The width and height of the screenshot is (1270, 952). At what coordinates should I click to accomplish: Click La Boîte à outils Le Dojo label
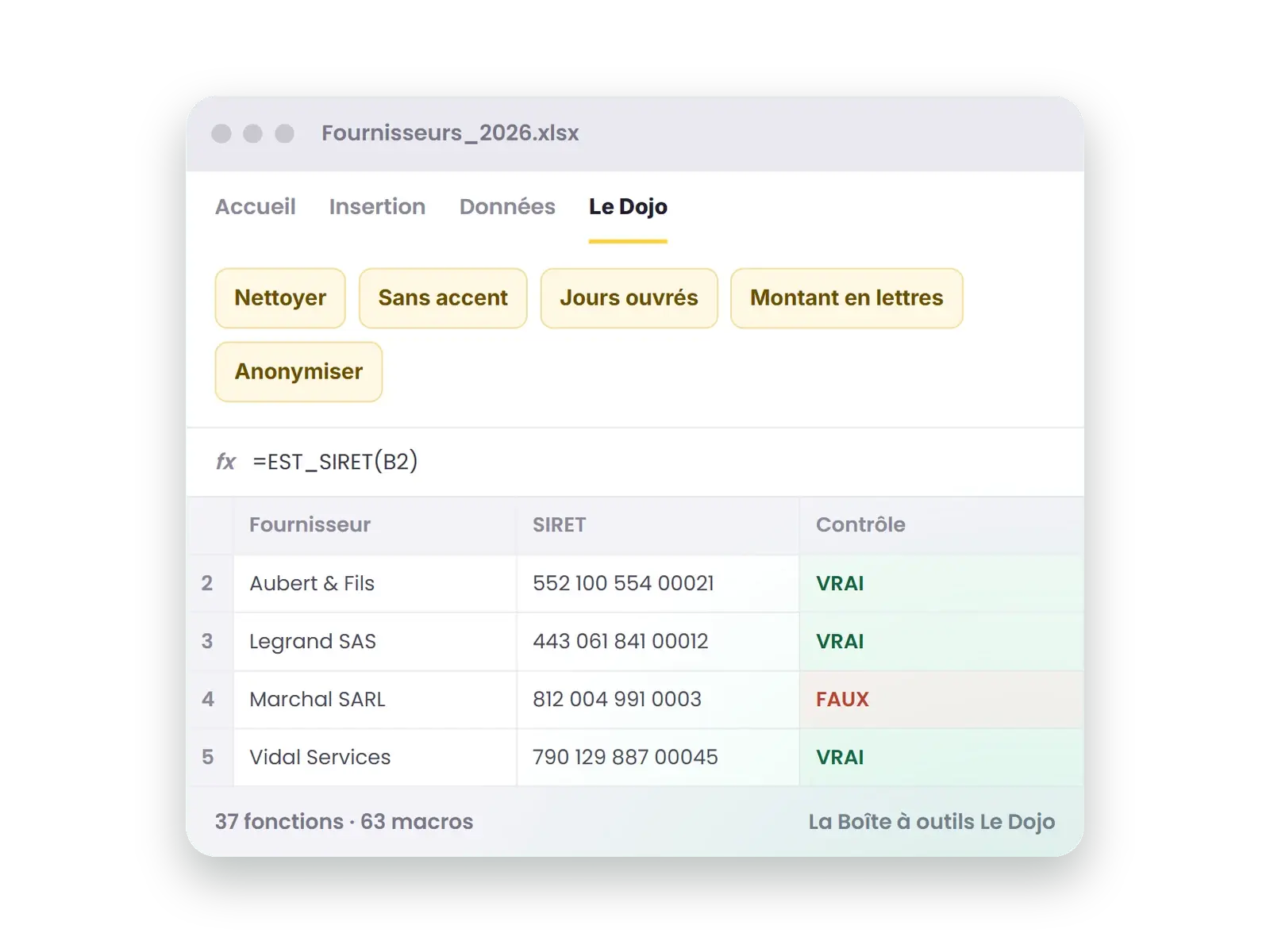pos(932,821)
